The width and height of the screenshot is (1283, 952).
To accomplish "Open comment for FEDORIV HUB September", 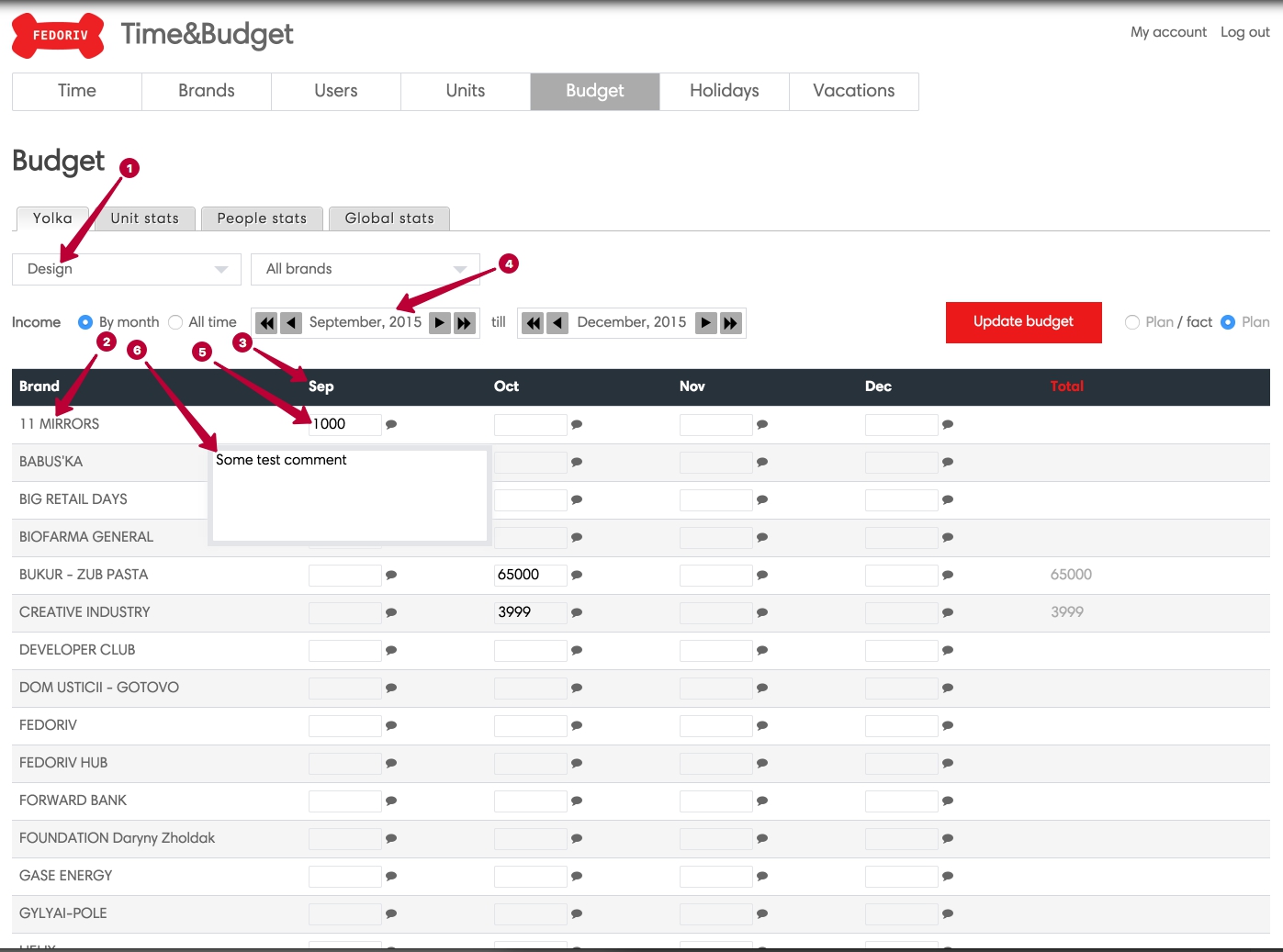I will [x=391, y=763].
